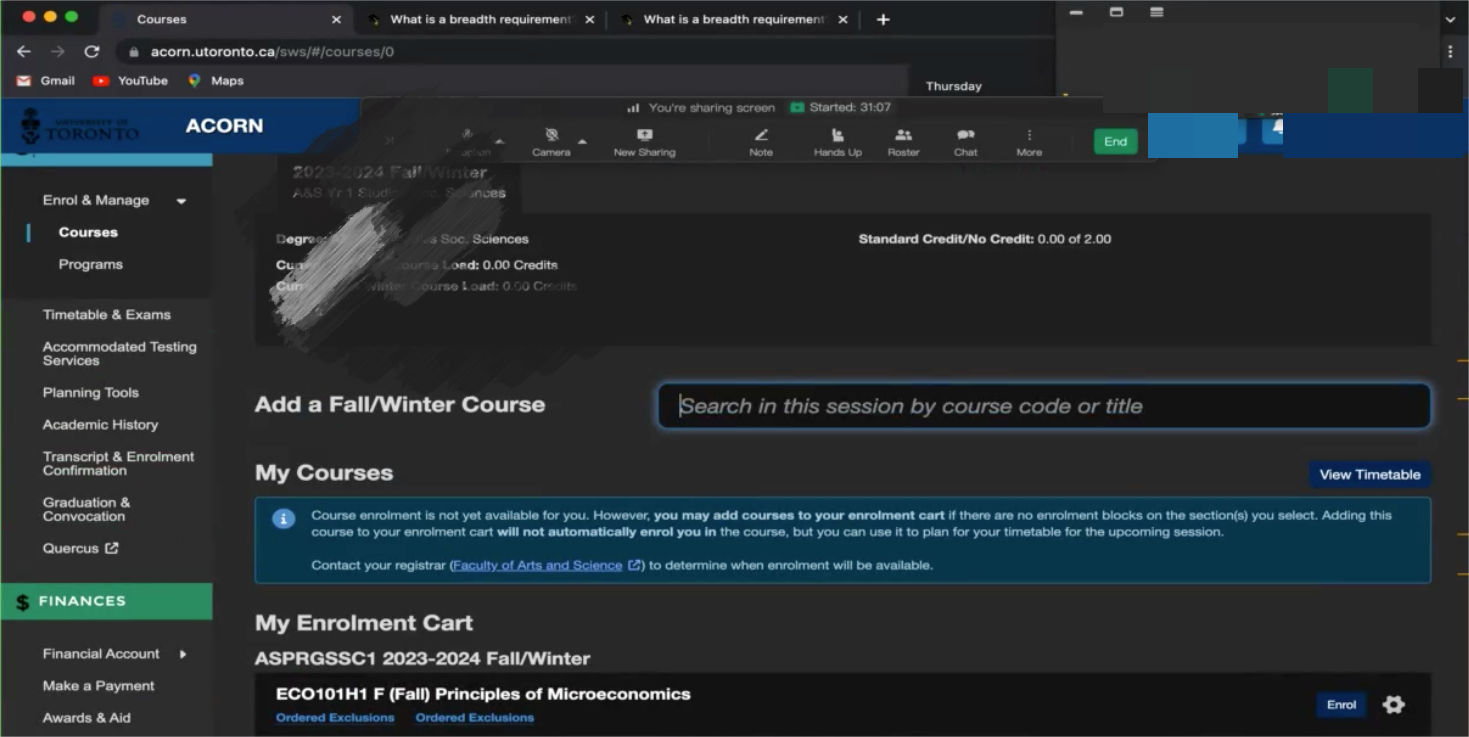The width and height of the screenshot is (1469, 737).
Task: Click the View Timetable button
Action: coord(1369,474)
